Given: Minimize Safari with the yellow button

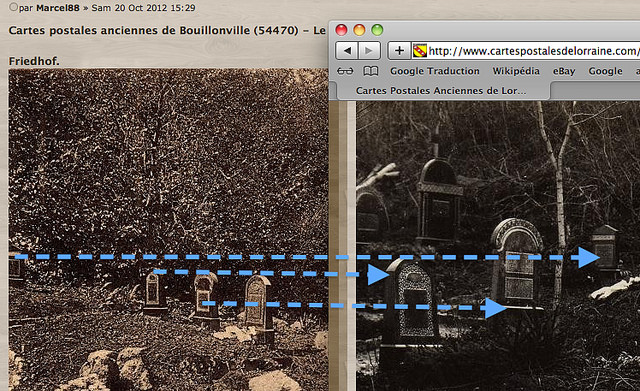Looking at the screenshot, I should coord(359,30).
